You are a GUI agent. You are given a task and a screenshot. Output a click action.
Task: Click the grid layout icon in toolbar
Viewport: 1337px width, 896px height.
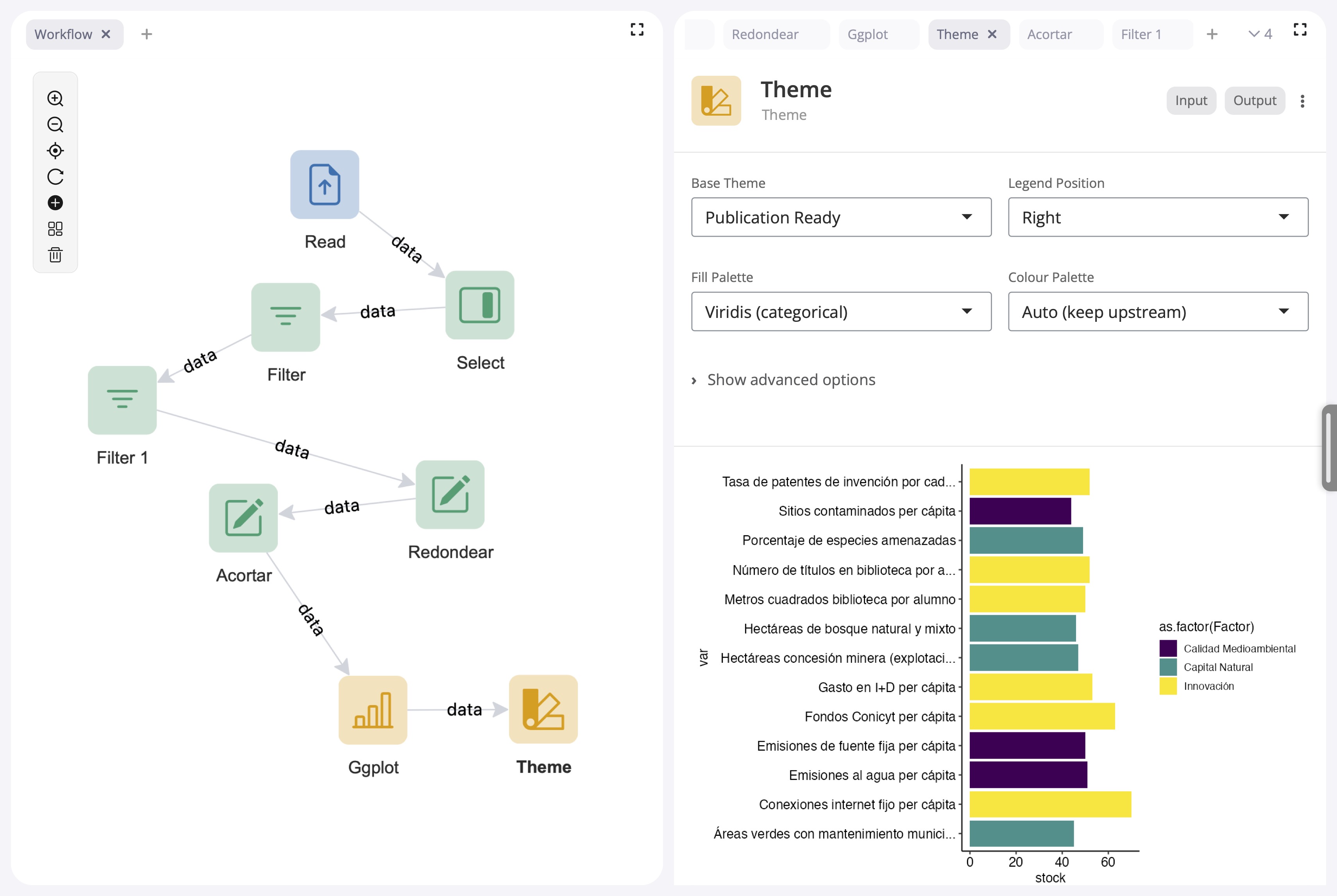click(55, 228)
